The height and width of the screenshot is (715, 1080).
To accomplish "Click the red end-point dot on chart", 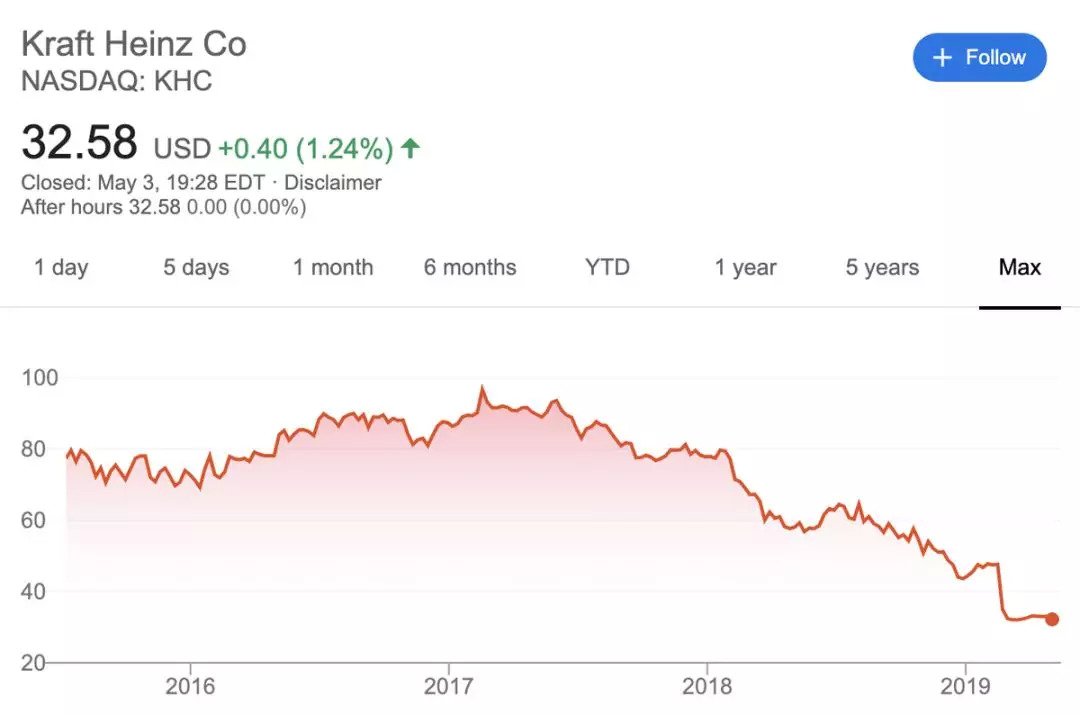I will pyautogui.click(x=1052, y=619).
